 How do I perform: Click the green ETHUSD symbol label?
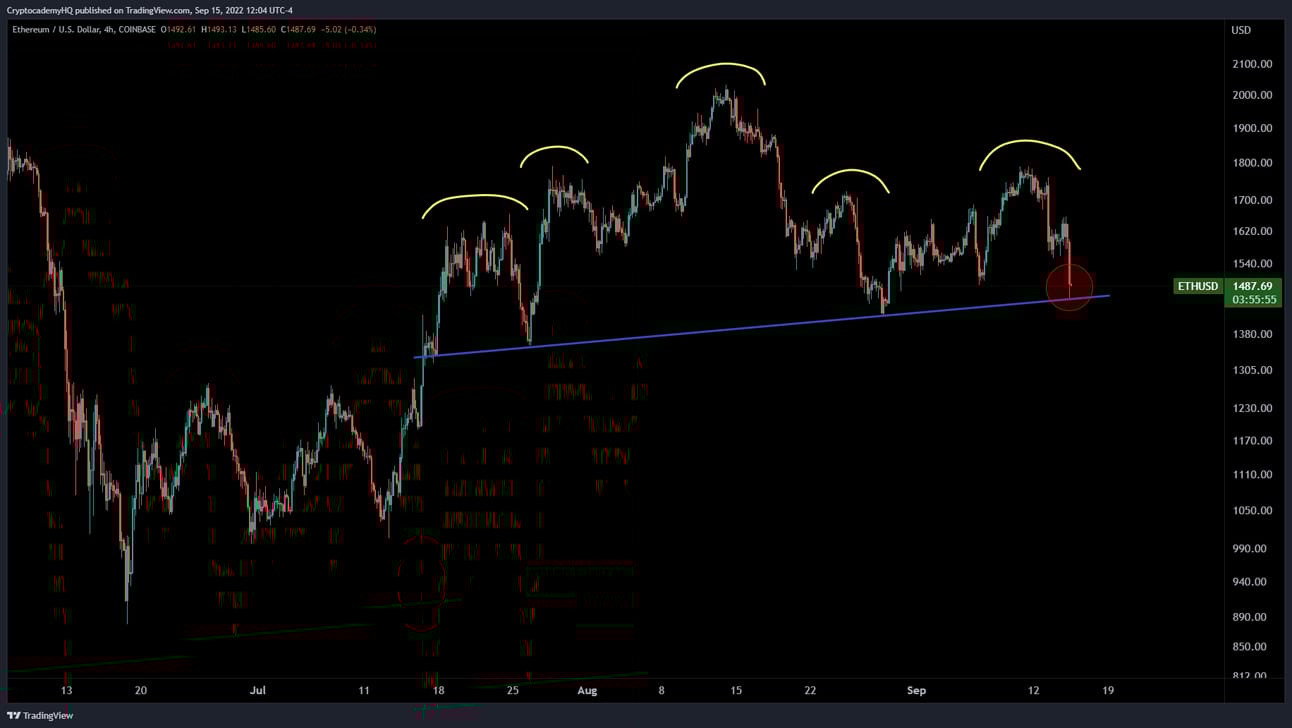tap(1198, 287)
